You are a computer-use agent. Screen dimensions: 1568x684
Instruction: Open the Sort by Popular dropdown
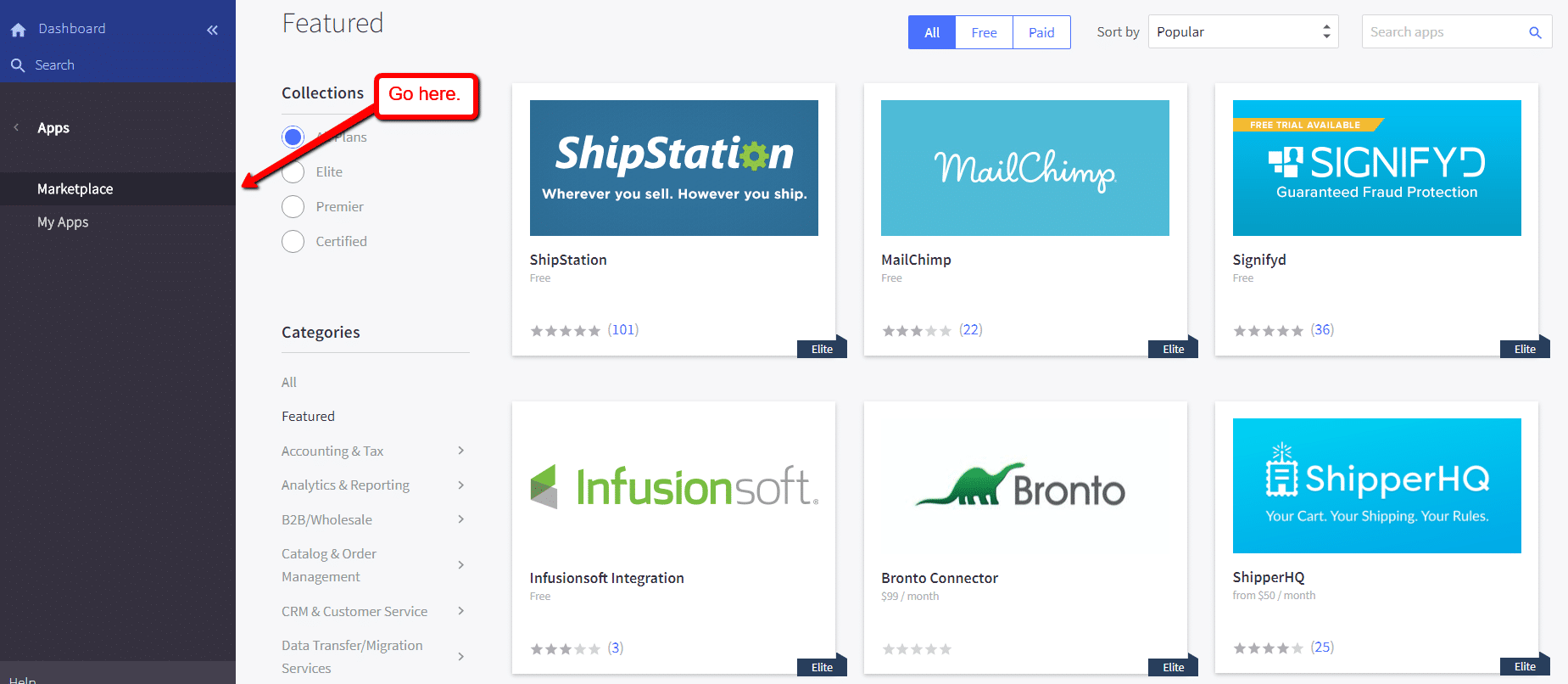1242,32
